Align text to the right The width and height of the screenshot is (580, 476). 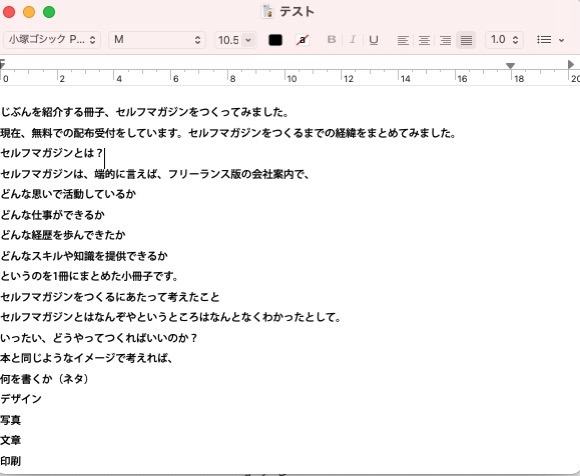pyautogui.click(x=445, y=40)
